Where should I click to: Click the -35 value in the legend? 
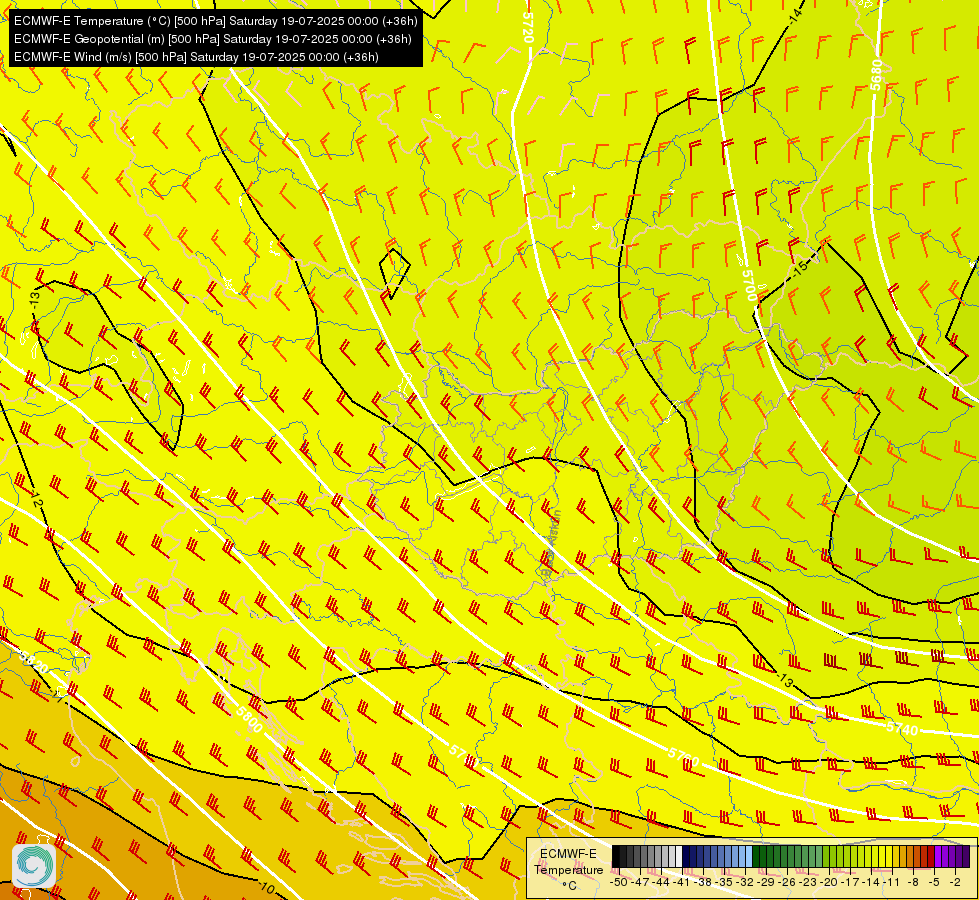click(x=724, y=882)
